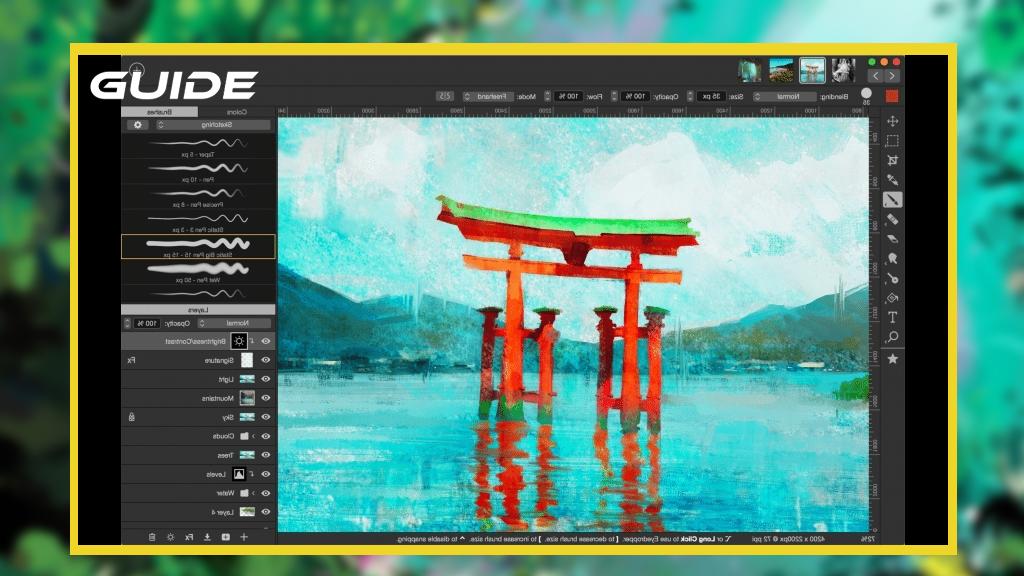The image size is (1024, 576).
Task: Switch to the Colors tab
Action: click(236, 112)
